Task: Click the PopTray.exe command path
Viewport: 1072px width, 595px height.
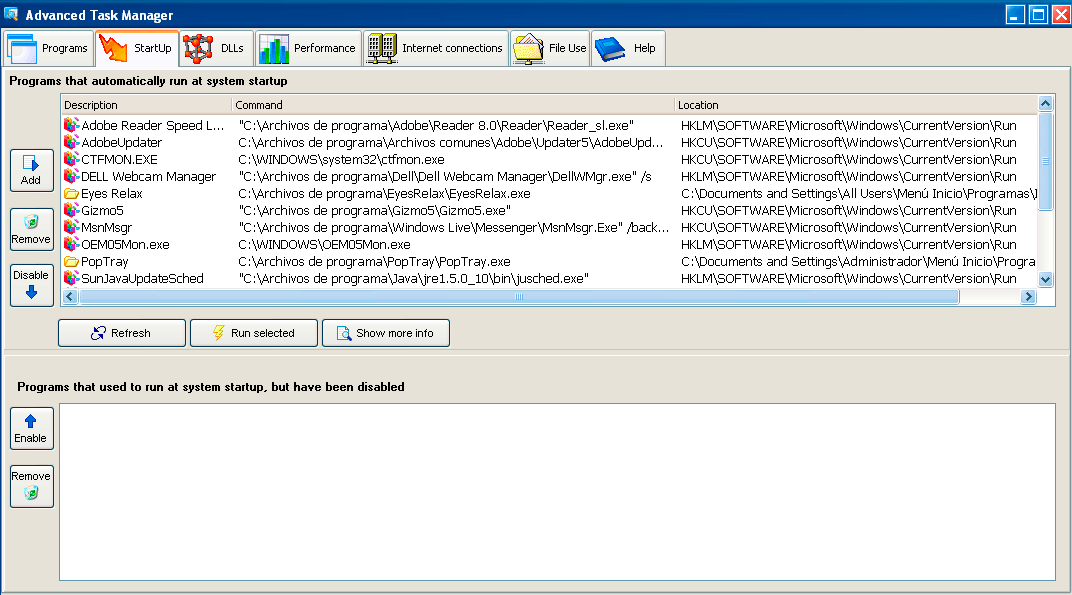Action: (374, 261)
